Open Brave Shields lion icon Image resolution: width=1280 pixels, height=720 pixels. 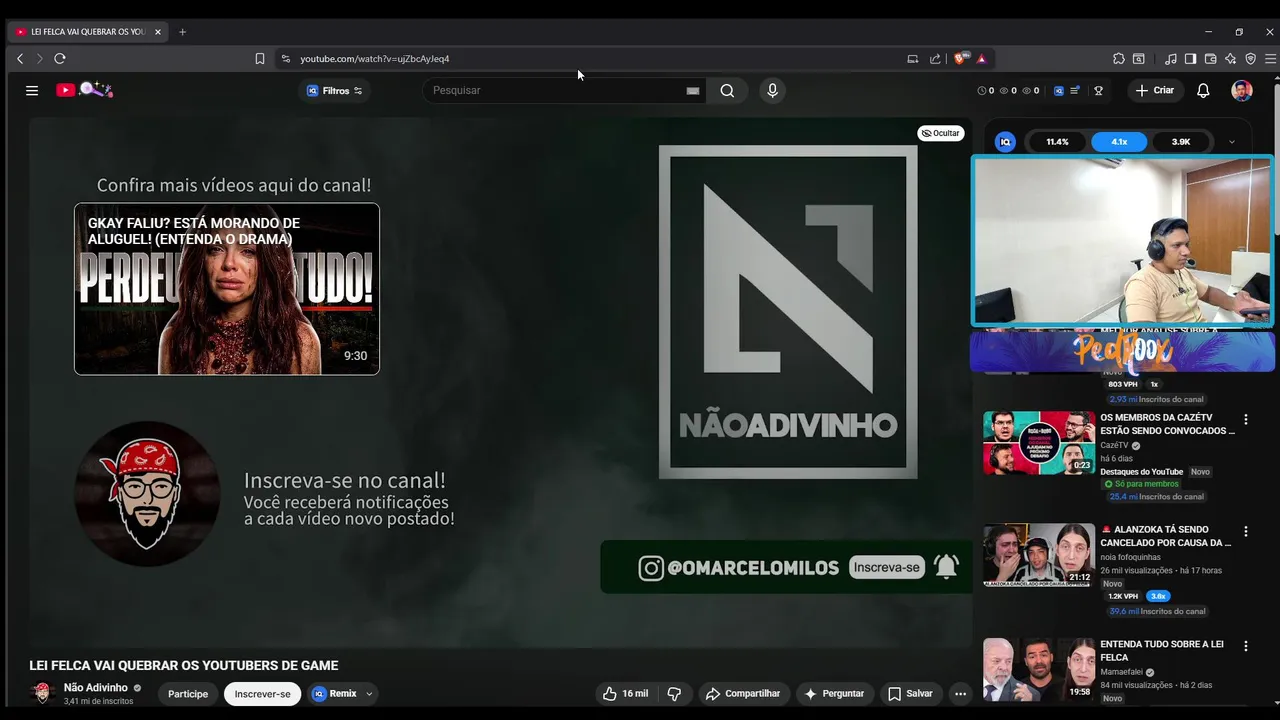961,59
